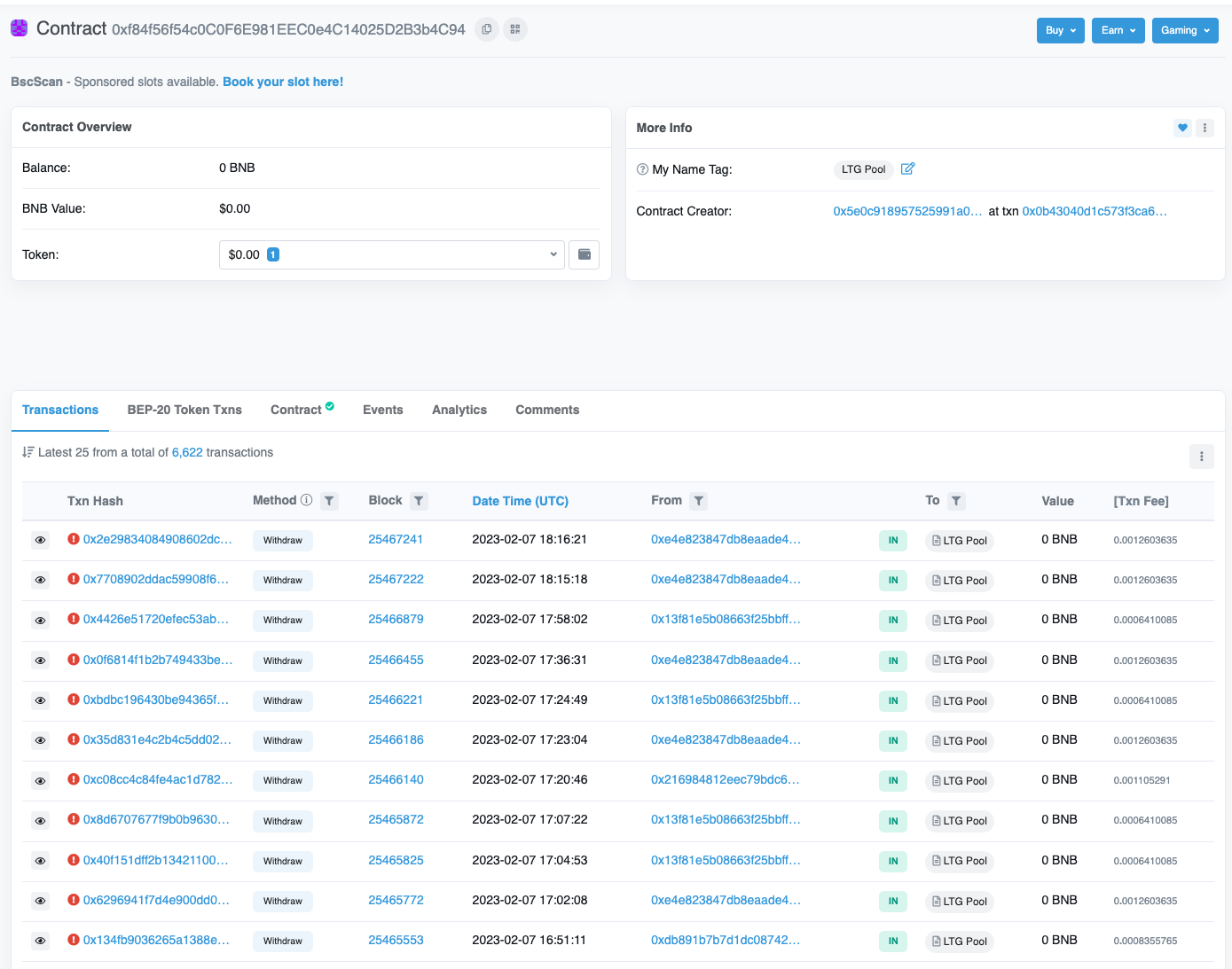Edit the LTG Pool name tag

coord(907,168)
